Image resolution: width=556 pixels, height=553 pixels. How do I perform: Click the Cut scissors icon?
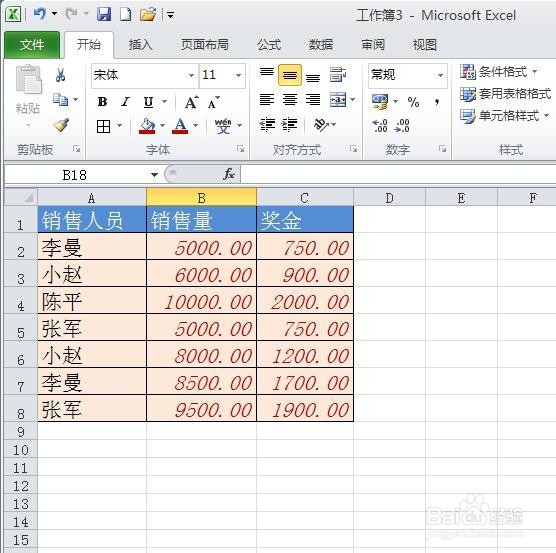point(60,75)
